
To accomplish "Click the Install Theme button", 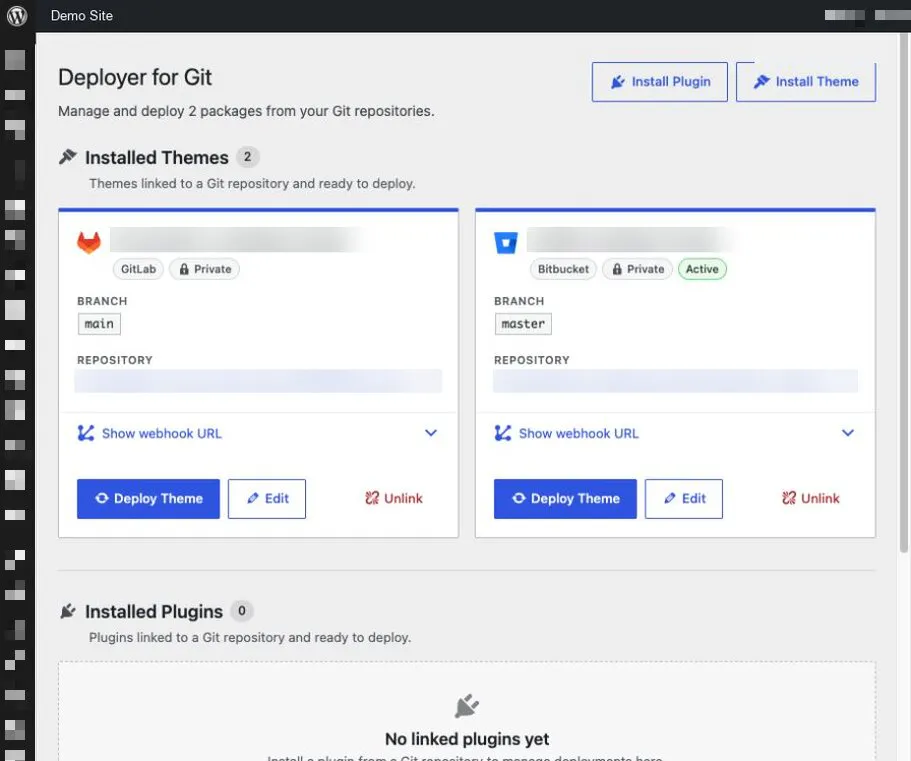I will point(806,82).
